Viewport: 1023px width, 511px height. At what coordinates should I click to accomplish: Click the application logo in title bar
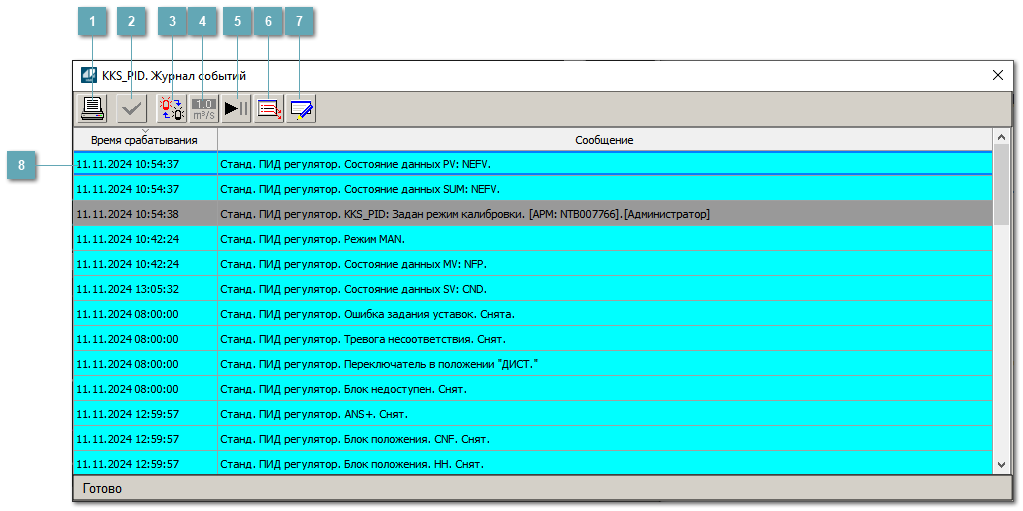[x=89, y=75]
